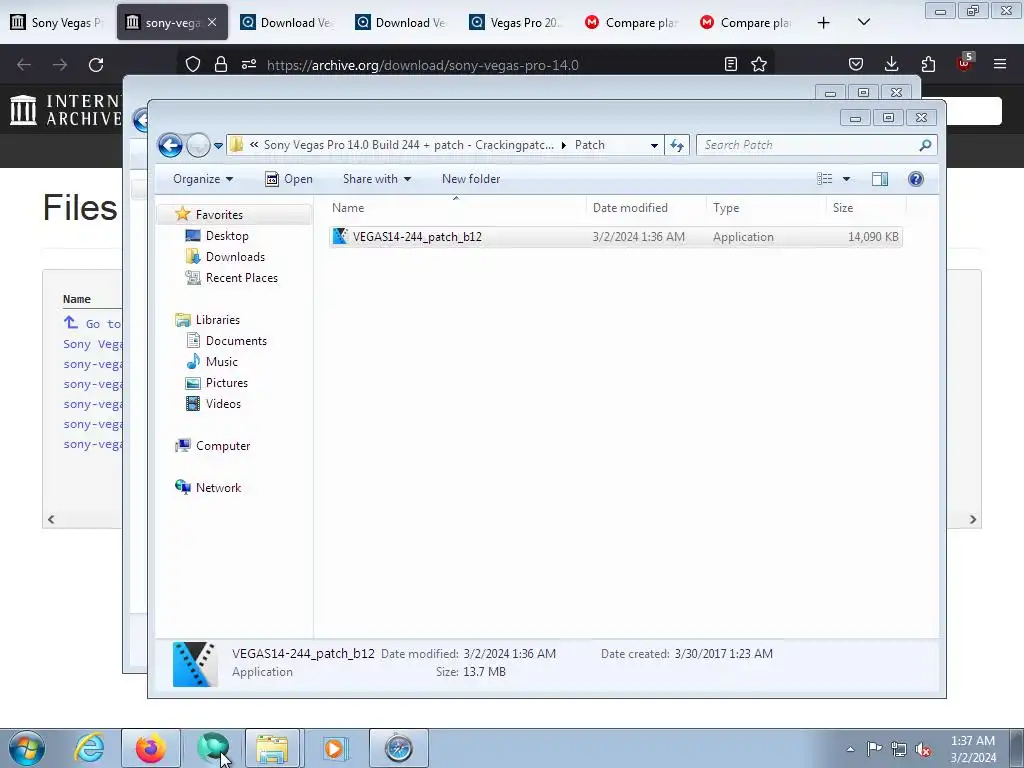This screenshot has height=768, width=1024.
Task: Switch to the Vegas Pro 20 browser tab
Action: pyautogui.click(x=516, y=22)
